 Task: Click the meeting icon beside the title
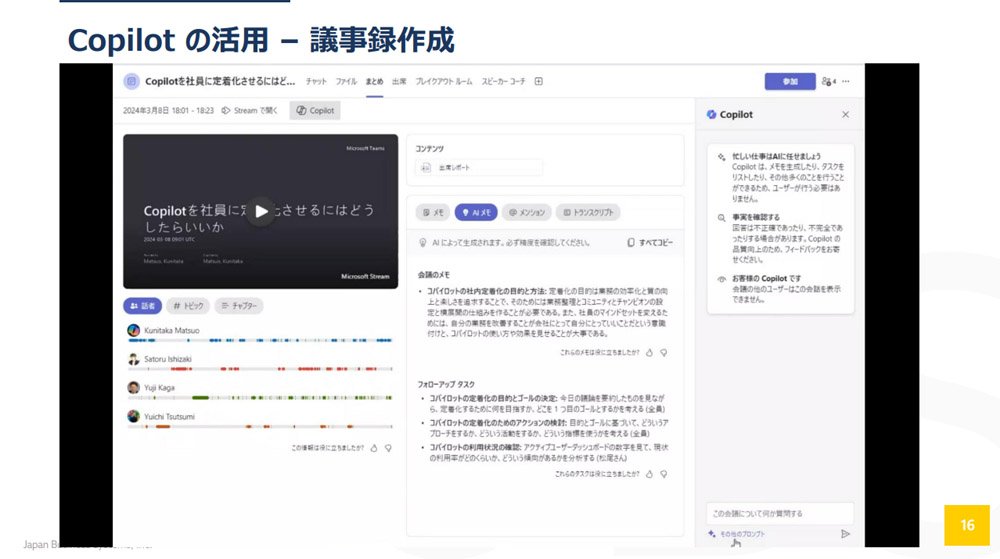131,82
